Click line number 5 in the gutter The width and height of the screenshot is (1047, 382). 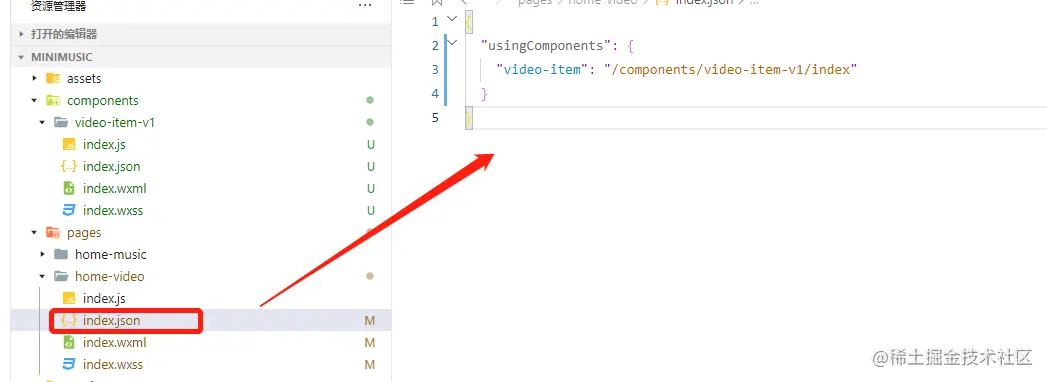435,118
